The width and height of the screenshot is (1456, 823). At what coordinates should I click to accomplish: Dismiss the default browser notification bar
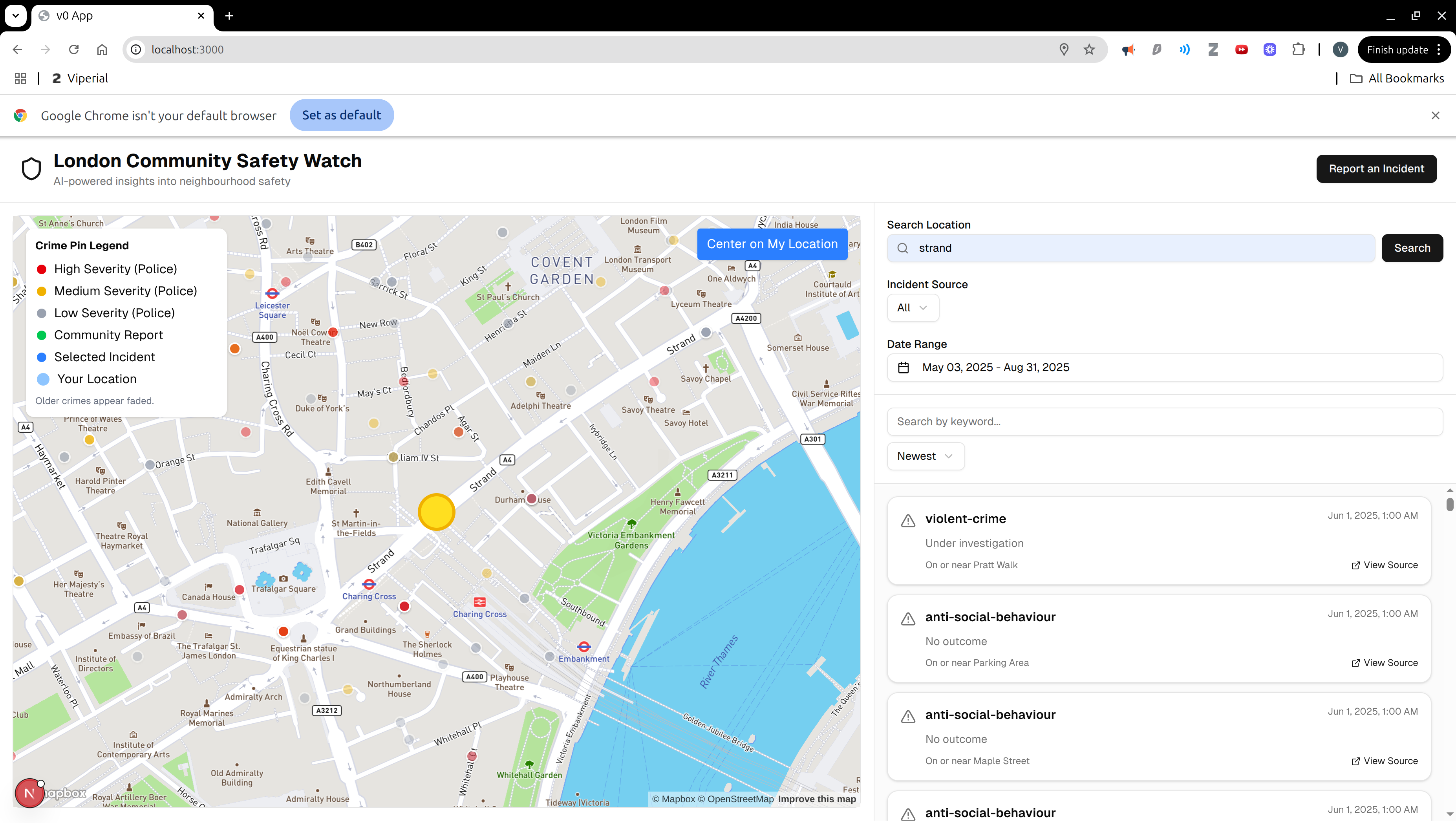[x=1435, y=115]
